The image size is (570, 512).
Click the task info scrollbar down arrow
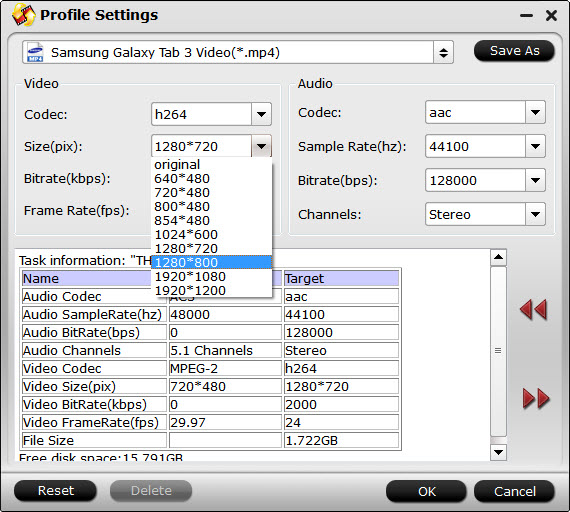tap(498, 452)
